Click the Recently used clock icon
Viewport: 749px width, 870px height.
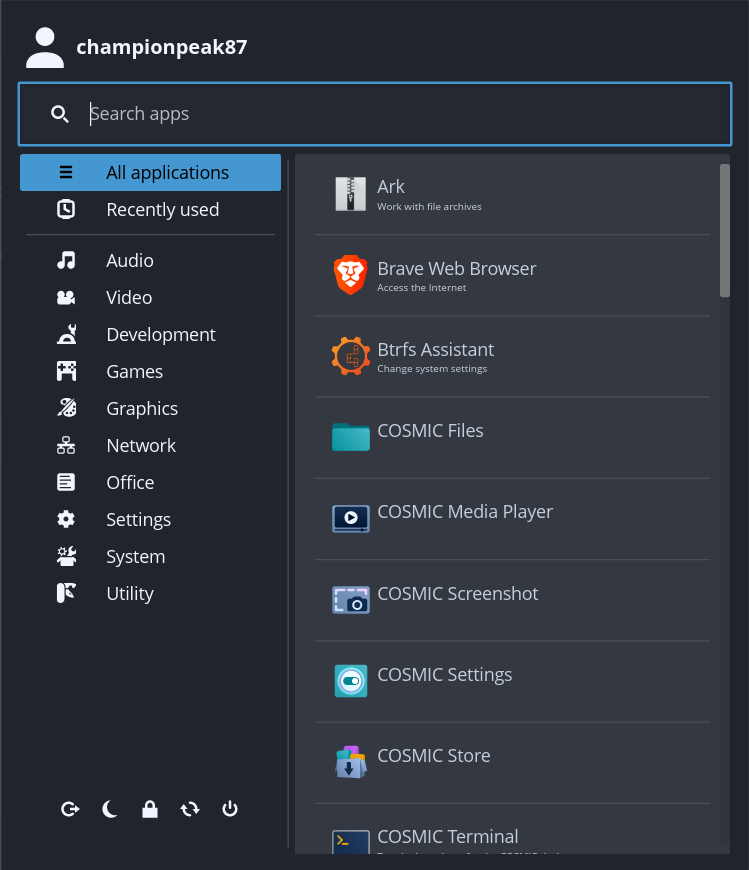tap(66, 209)
